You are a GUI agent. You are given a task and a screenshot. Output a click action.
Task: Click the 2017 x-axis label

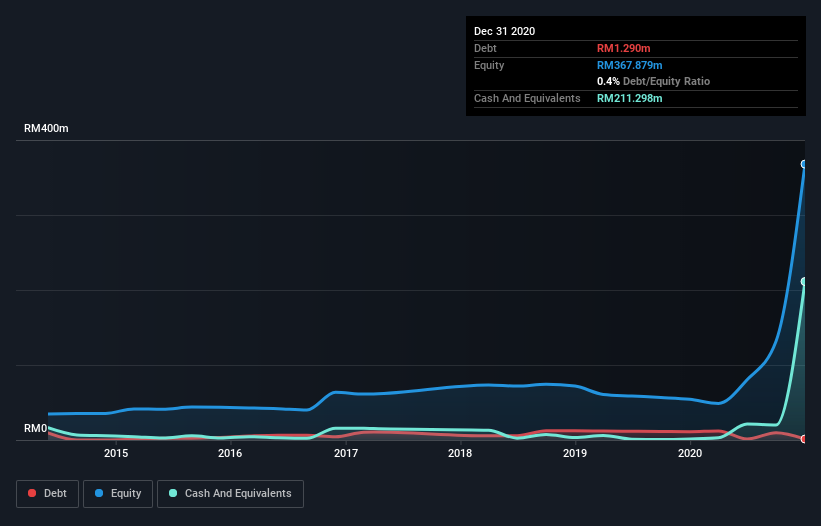(346, 453)
